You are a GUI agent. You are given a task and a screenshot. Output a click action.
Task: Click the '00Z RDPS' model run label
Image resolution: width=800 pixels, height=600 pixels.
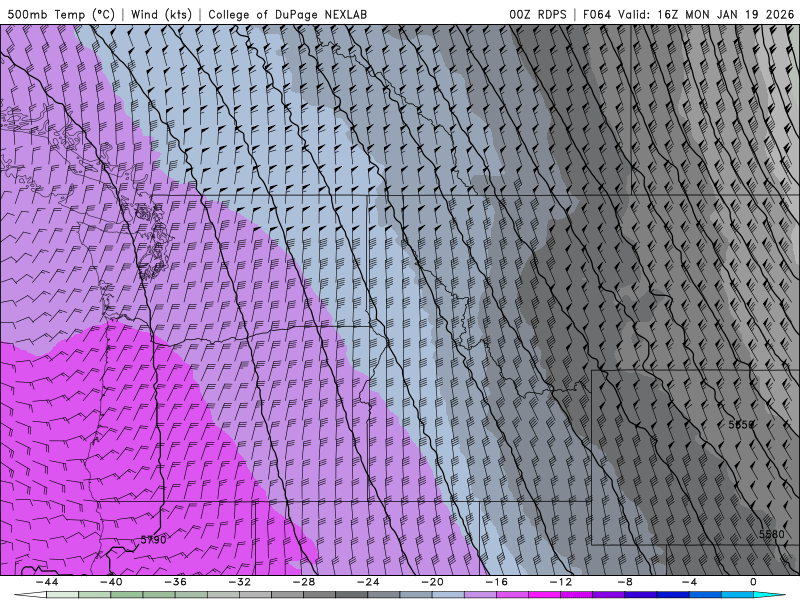click(x=537, y=14)
